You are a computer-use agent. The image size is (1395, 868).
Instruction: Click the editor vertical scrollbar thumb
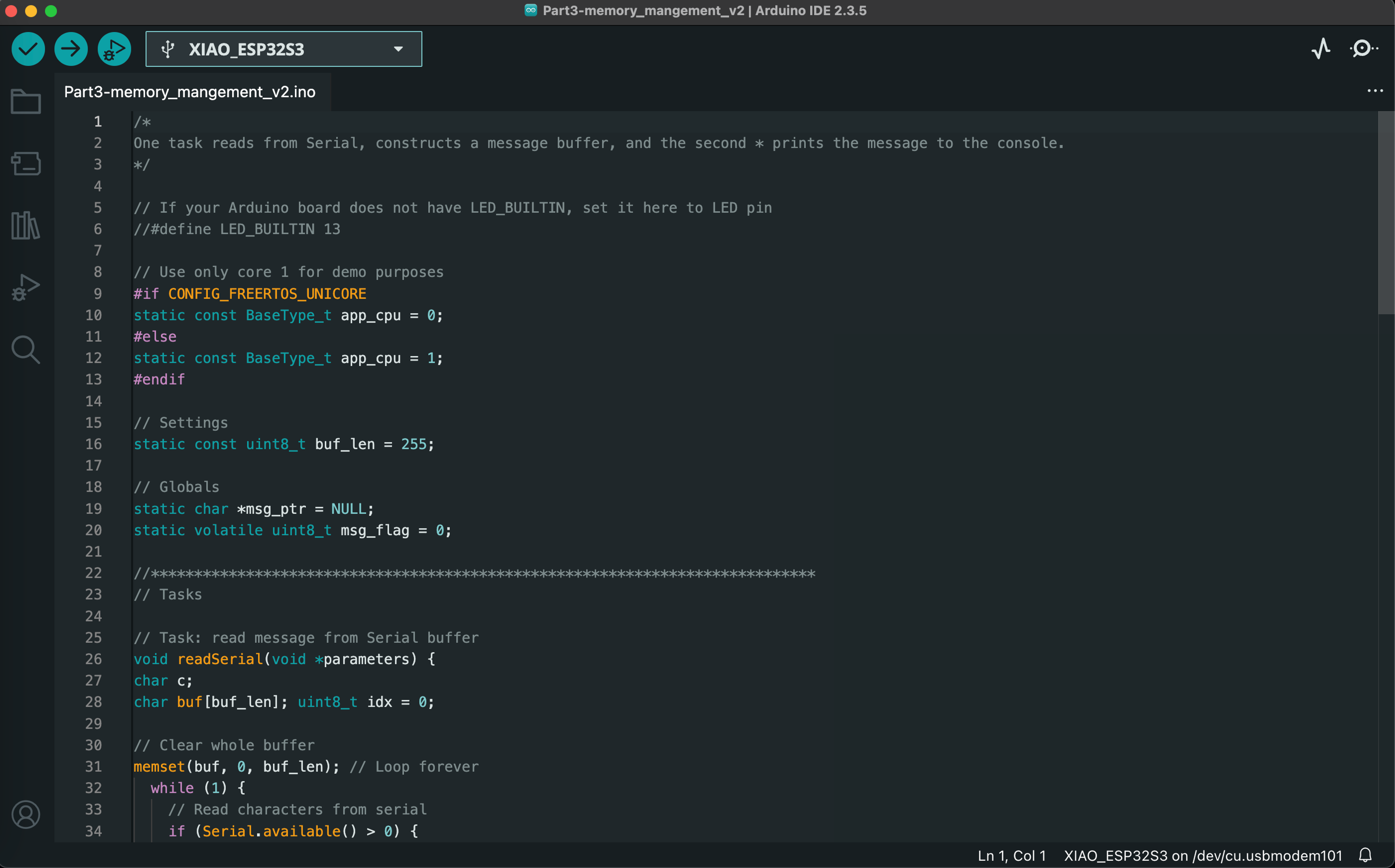click(x=1386, y=212)
